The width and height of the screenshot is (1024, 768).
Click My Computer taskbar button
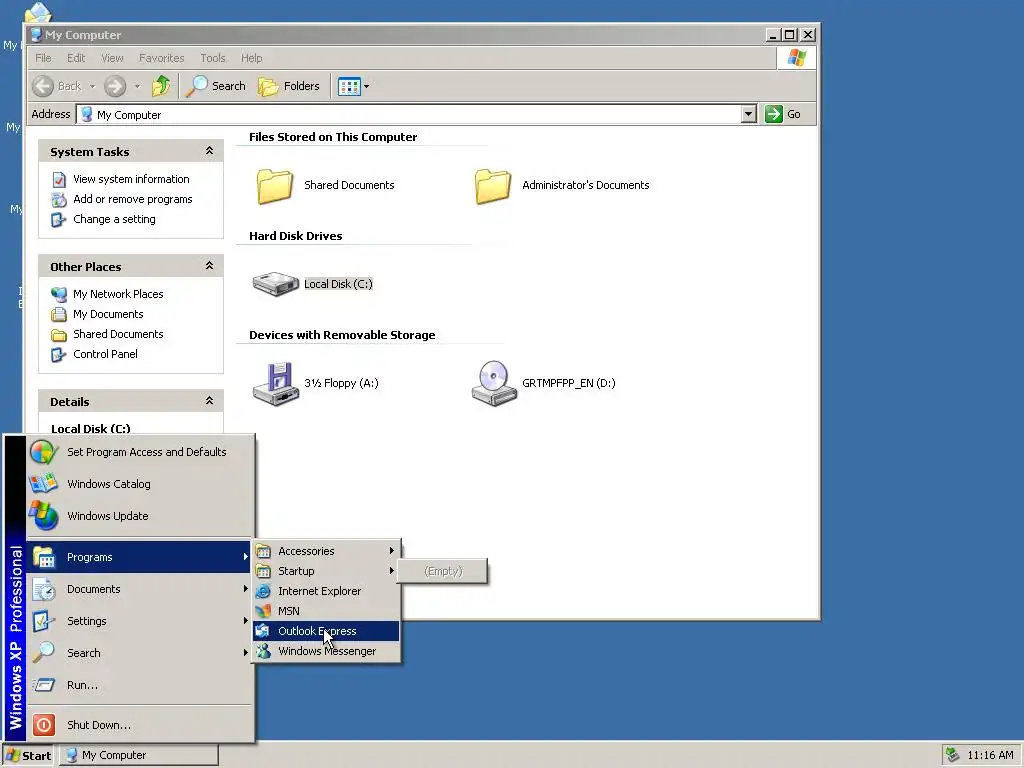point(139,756)
